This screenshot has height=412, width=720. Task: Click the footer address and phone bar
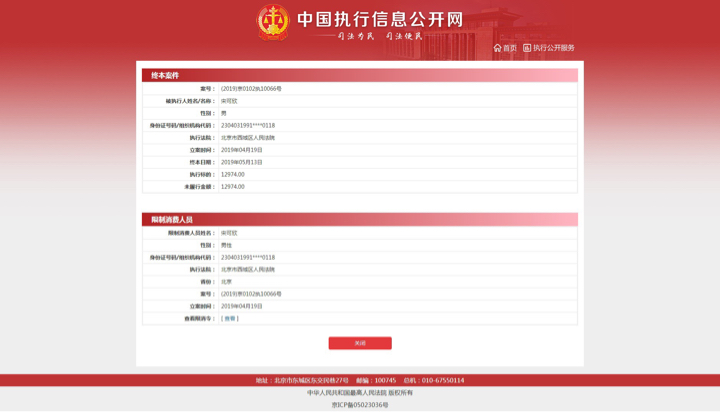point(360,380)
